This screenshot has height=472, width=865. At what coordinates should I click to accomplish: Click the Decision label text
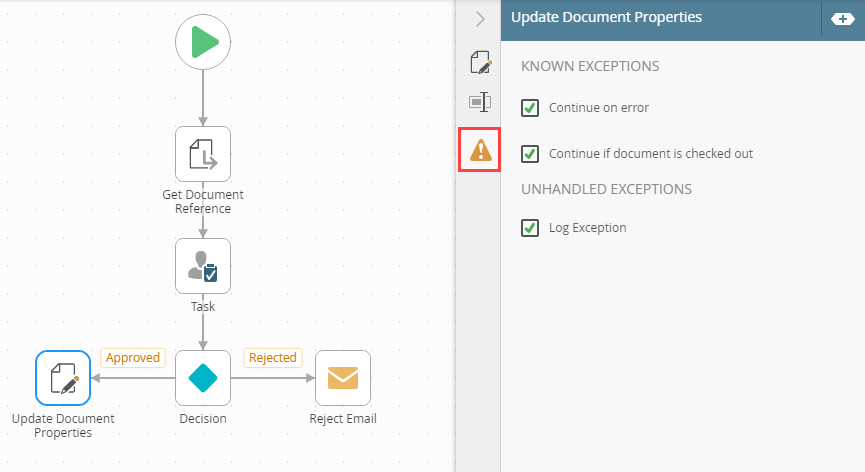pyautogui.click(x=203, y=419)
